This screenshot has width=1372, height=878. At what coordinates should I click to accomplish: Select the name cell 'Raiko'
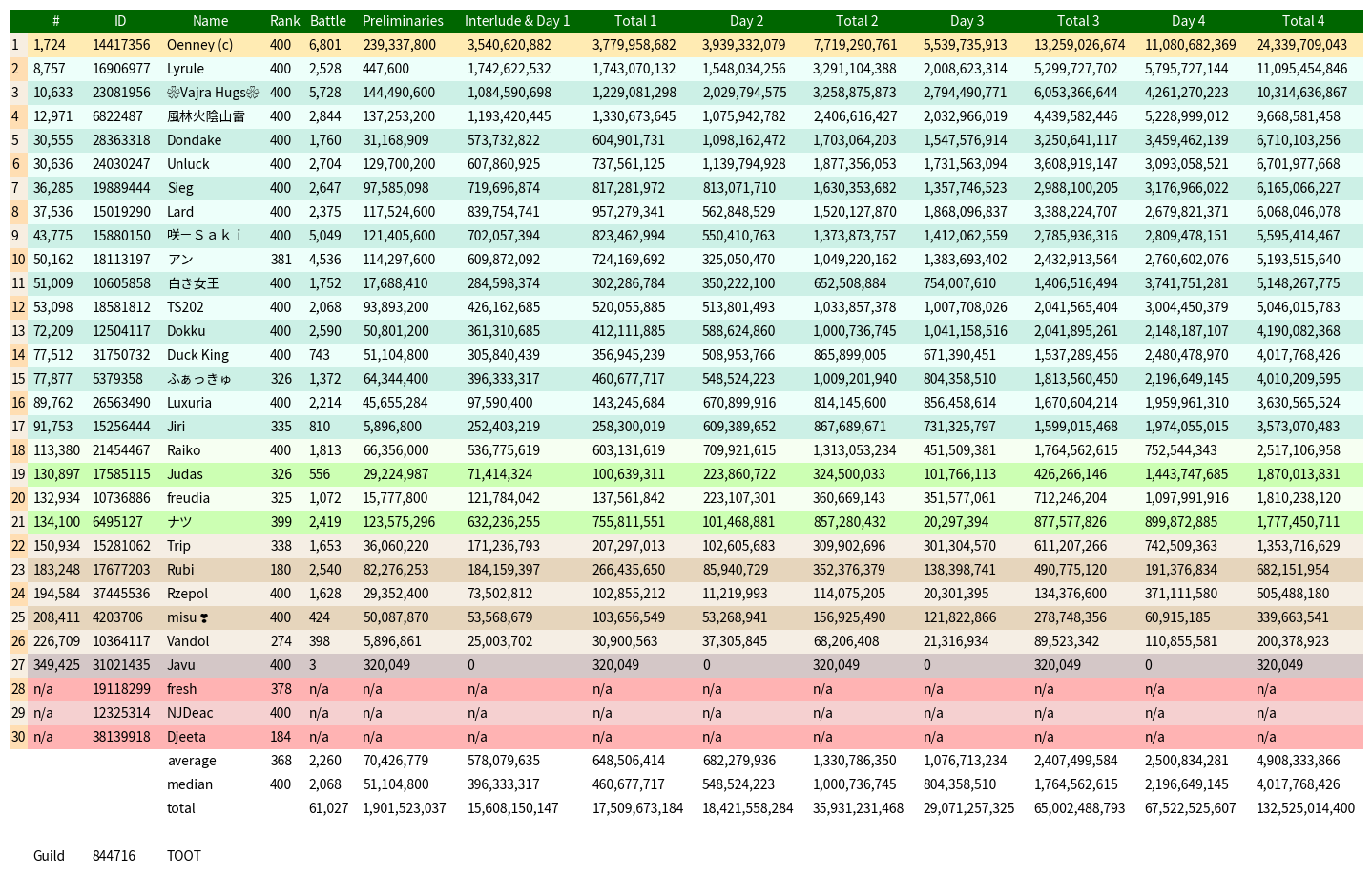[183, 450]
